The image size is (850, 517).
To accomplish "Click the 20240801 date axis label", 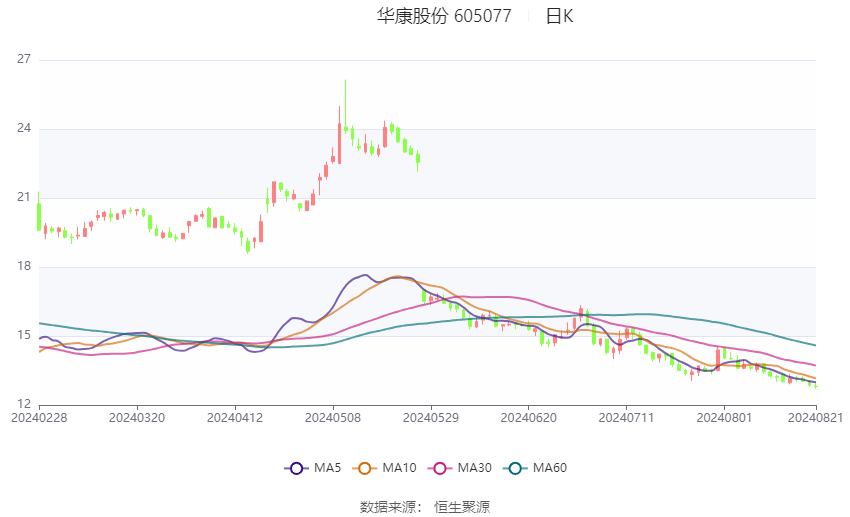I will pos(724,418).
